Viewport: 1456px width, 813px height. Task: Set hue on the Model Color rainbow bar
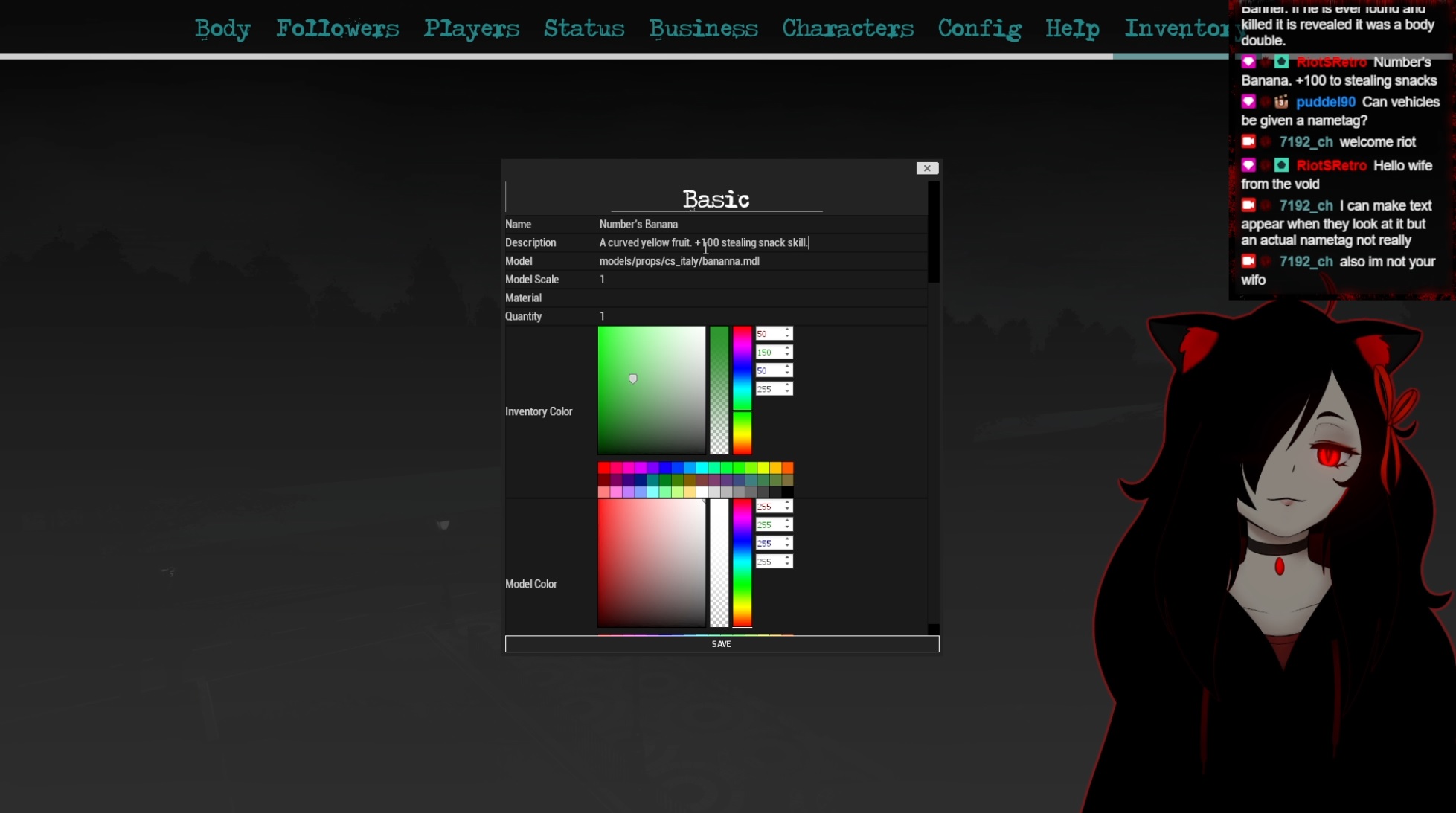point(742,563)
